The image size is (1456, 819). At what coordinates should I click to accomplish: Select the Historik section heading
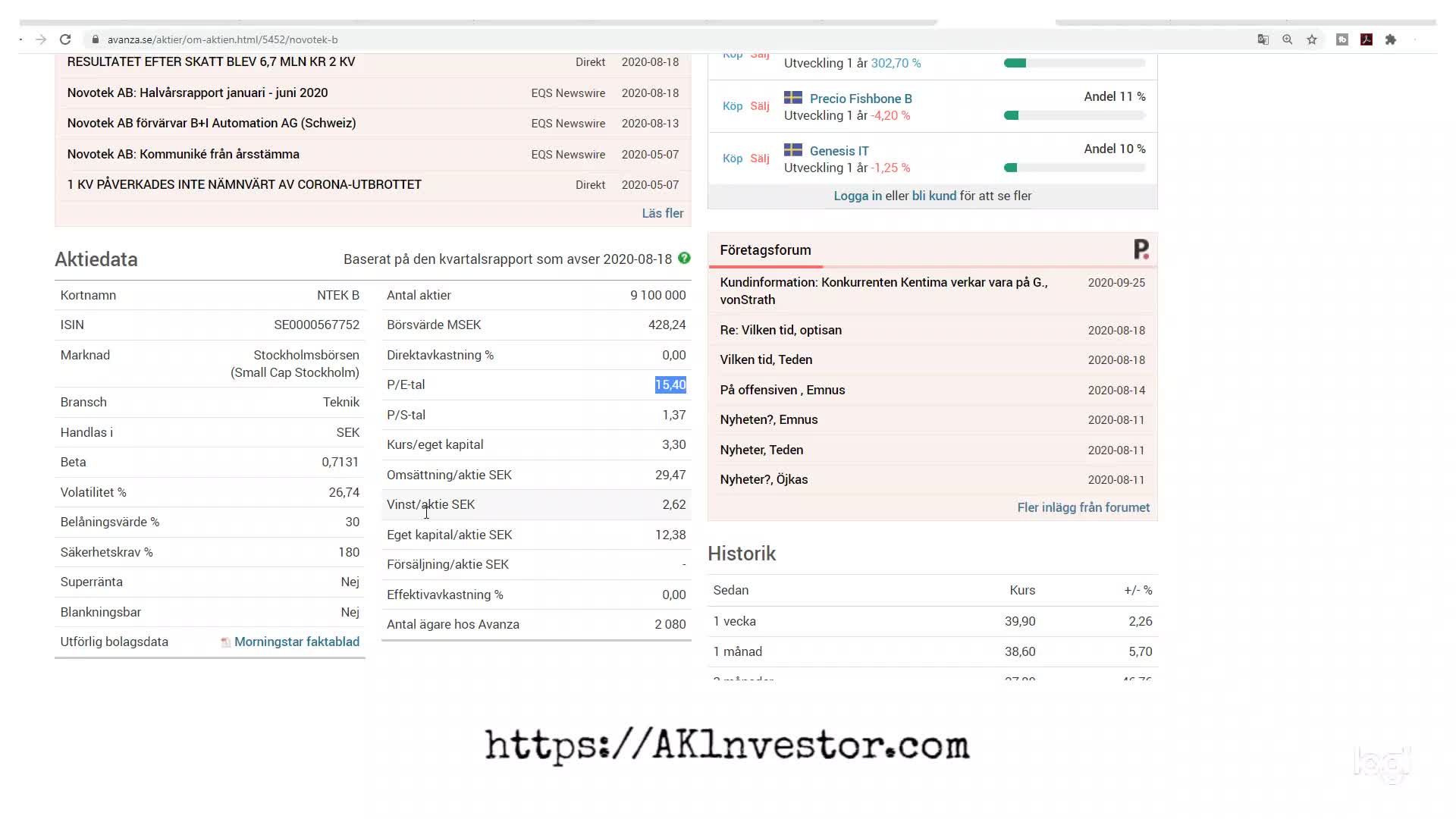(x=742, y=554)
